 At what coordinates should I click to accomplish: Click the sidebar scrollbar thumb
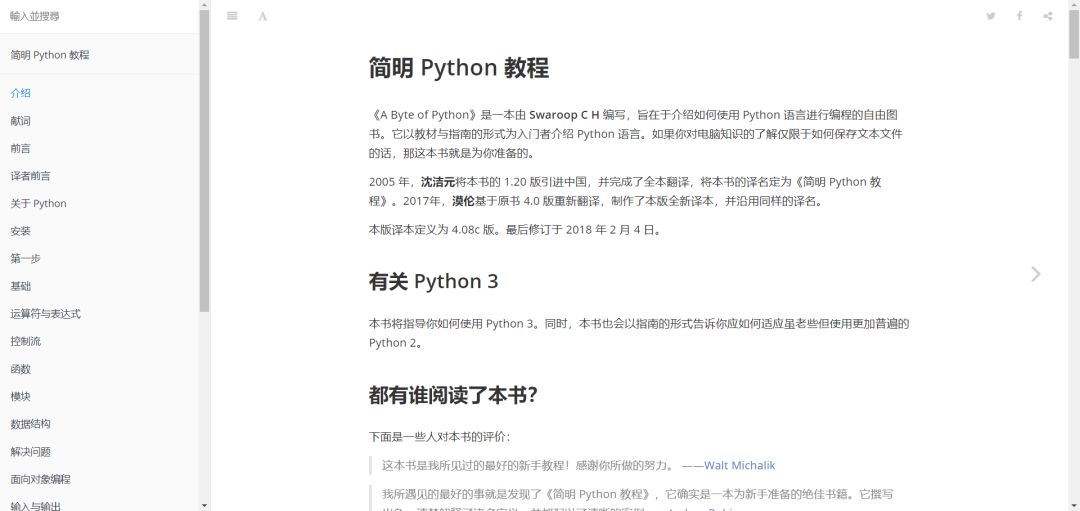[x=205, y=160]
